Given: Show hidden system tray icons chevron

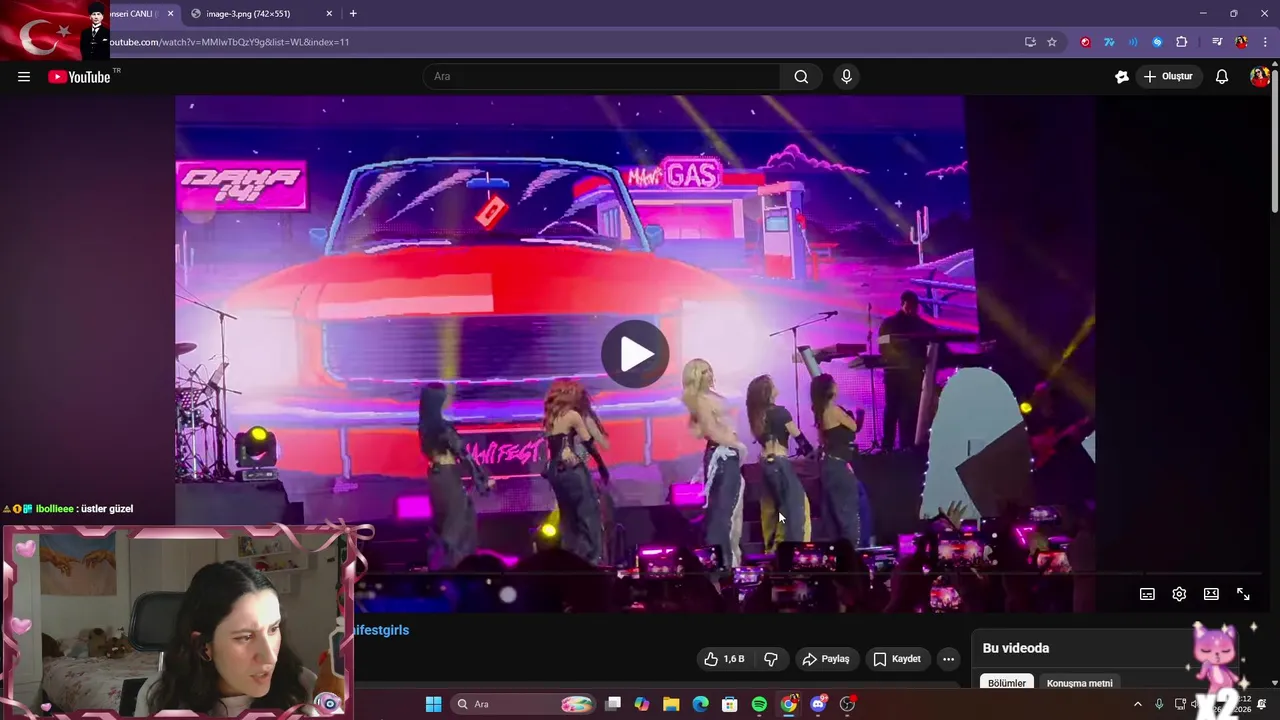Looking at the screenshot, I should tap(1137, 704).
